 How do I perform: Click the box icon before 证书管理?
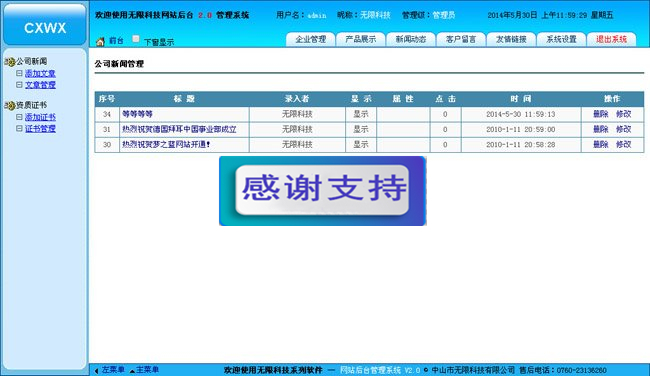point(19,129)
